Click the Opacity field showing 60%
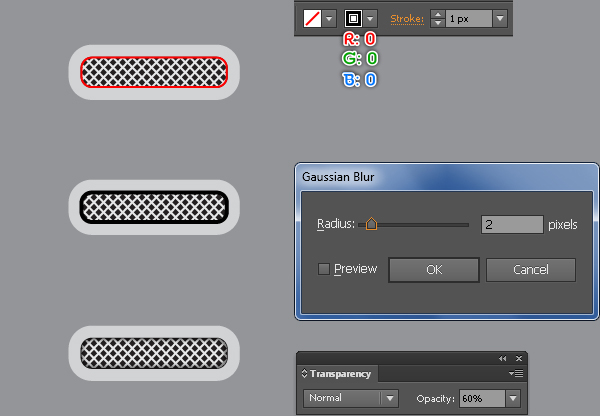The image size is (600, 416). point(482,398)
